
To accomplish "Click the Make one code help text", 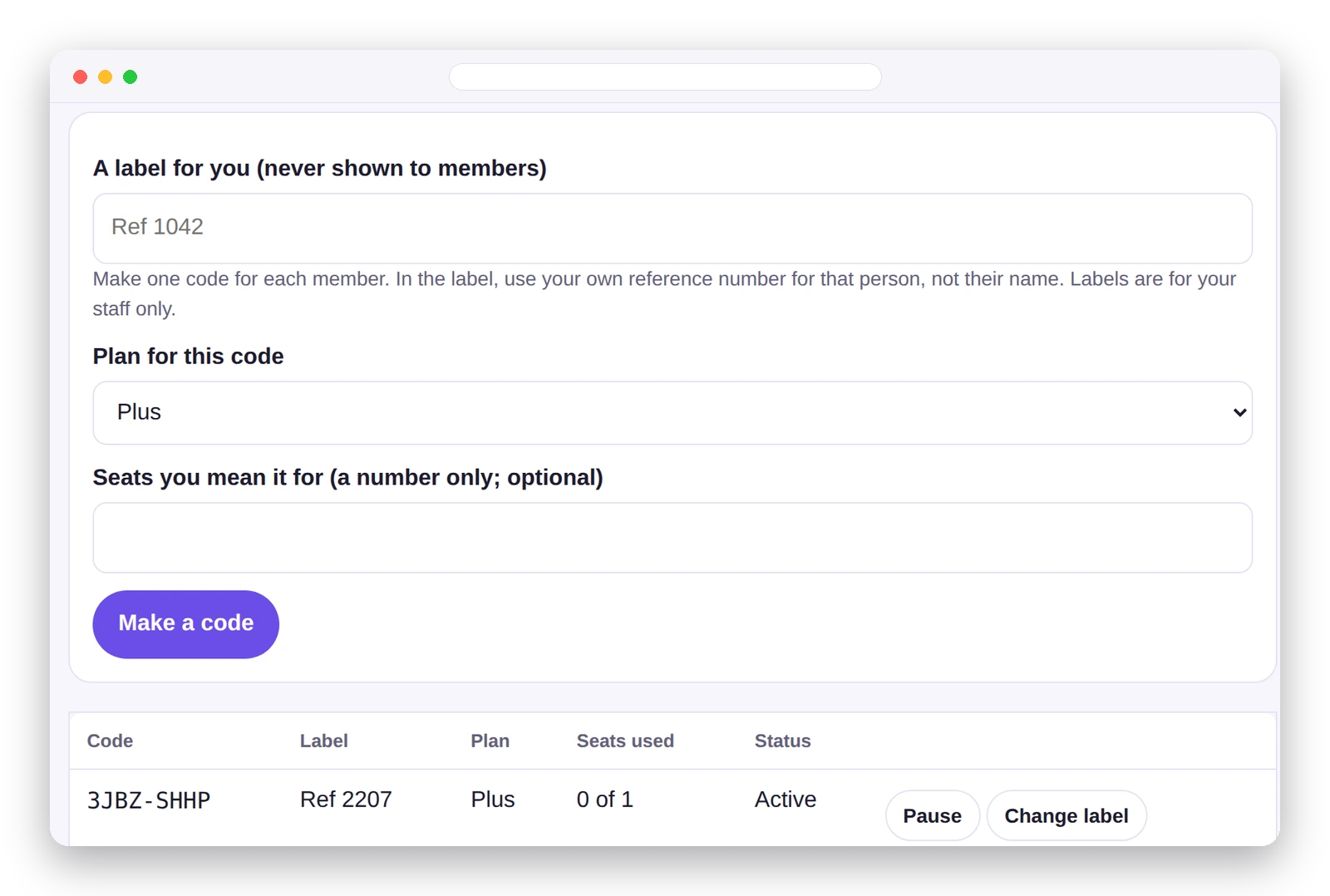I will click(665, 293).
